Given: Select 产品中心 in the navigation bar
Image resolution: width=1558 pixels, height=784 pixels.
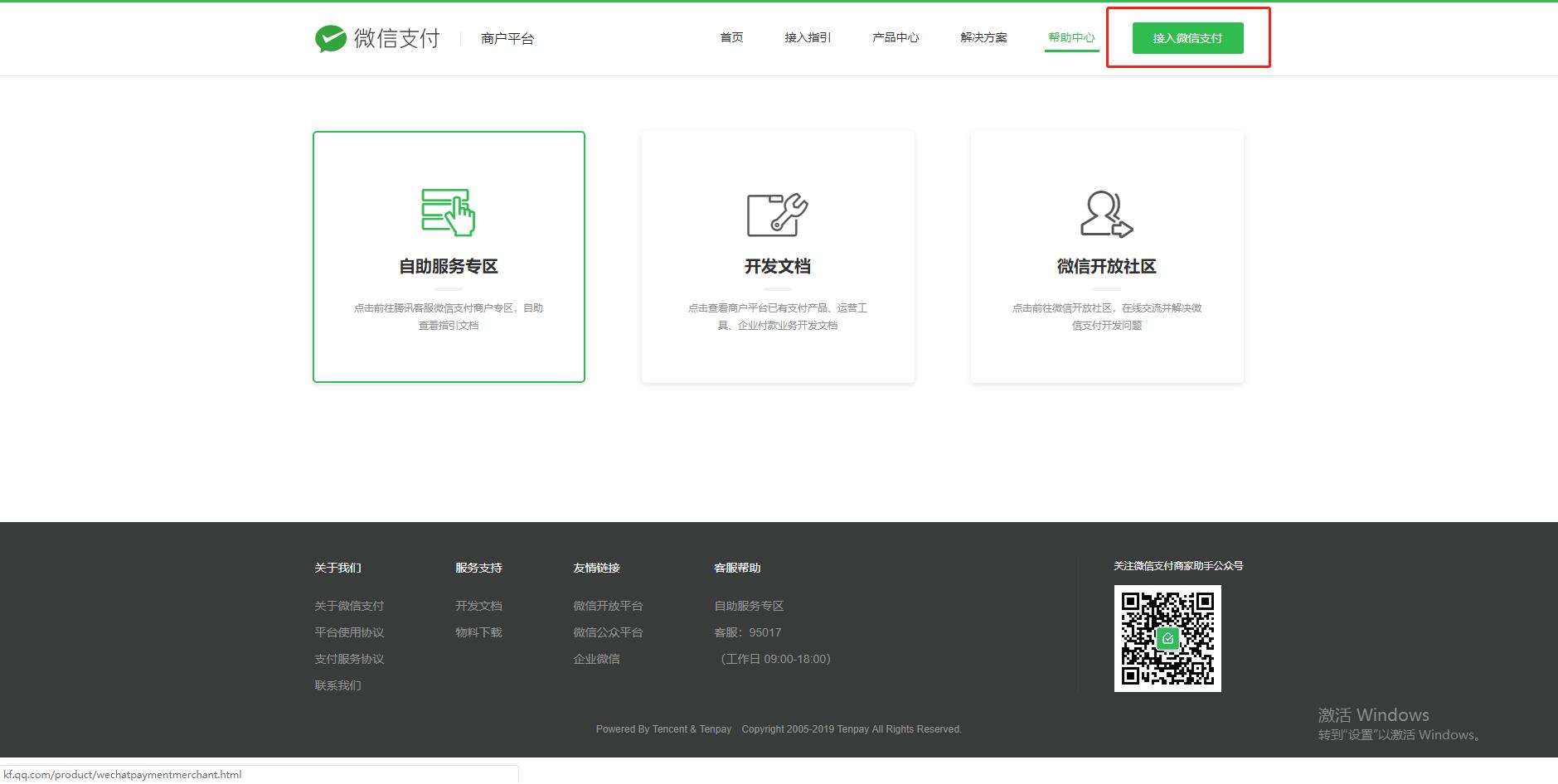Looking at the screenshot, I should click(x=895, y=37).
